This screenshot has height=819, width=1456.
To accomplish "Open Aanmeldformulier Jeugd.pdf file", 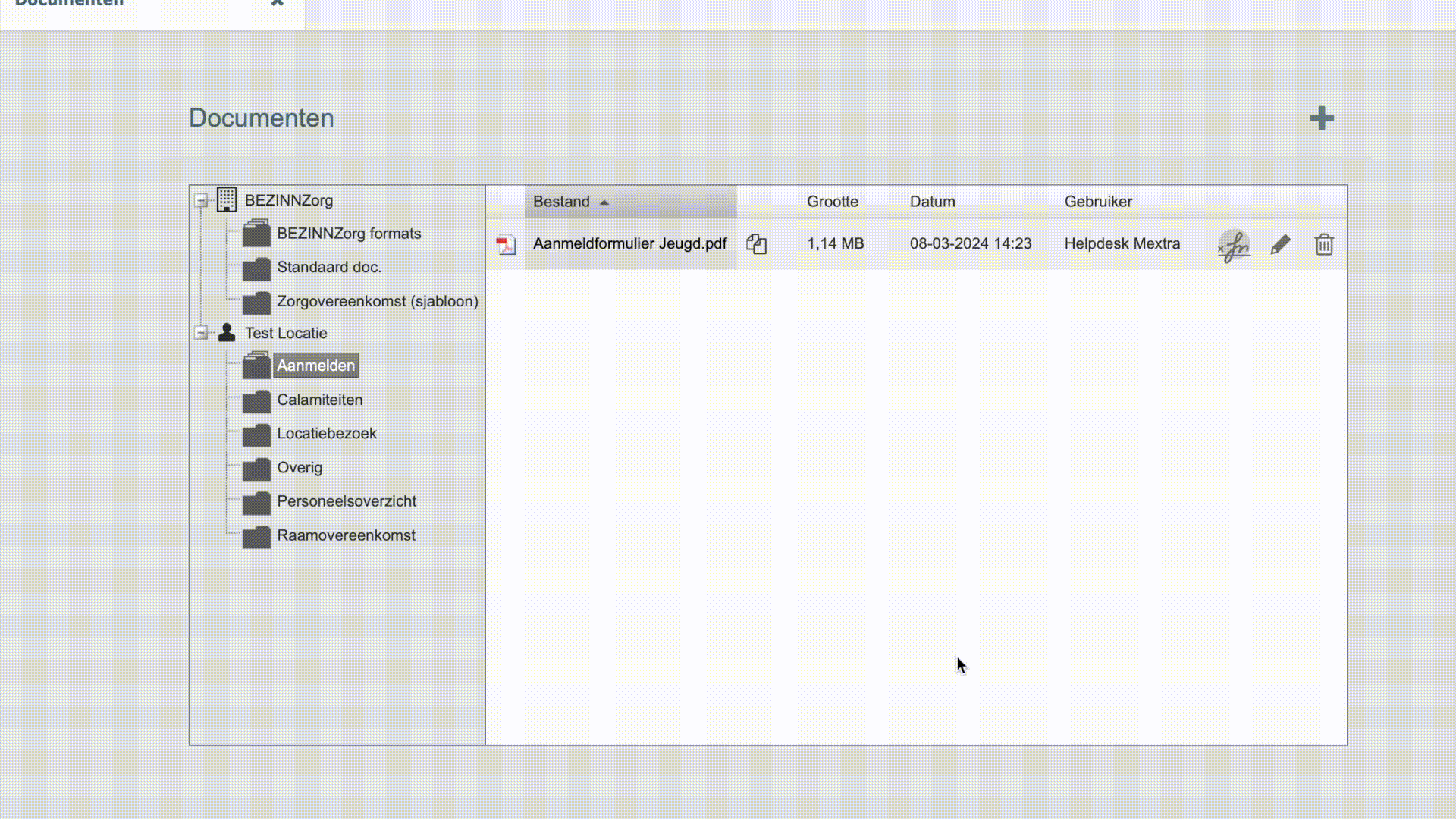I will 629,244.
